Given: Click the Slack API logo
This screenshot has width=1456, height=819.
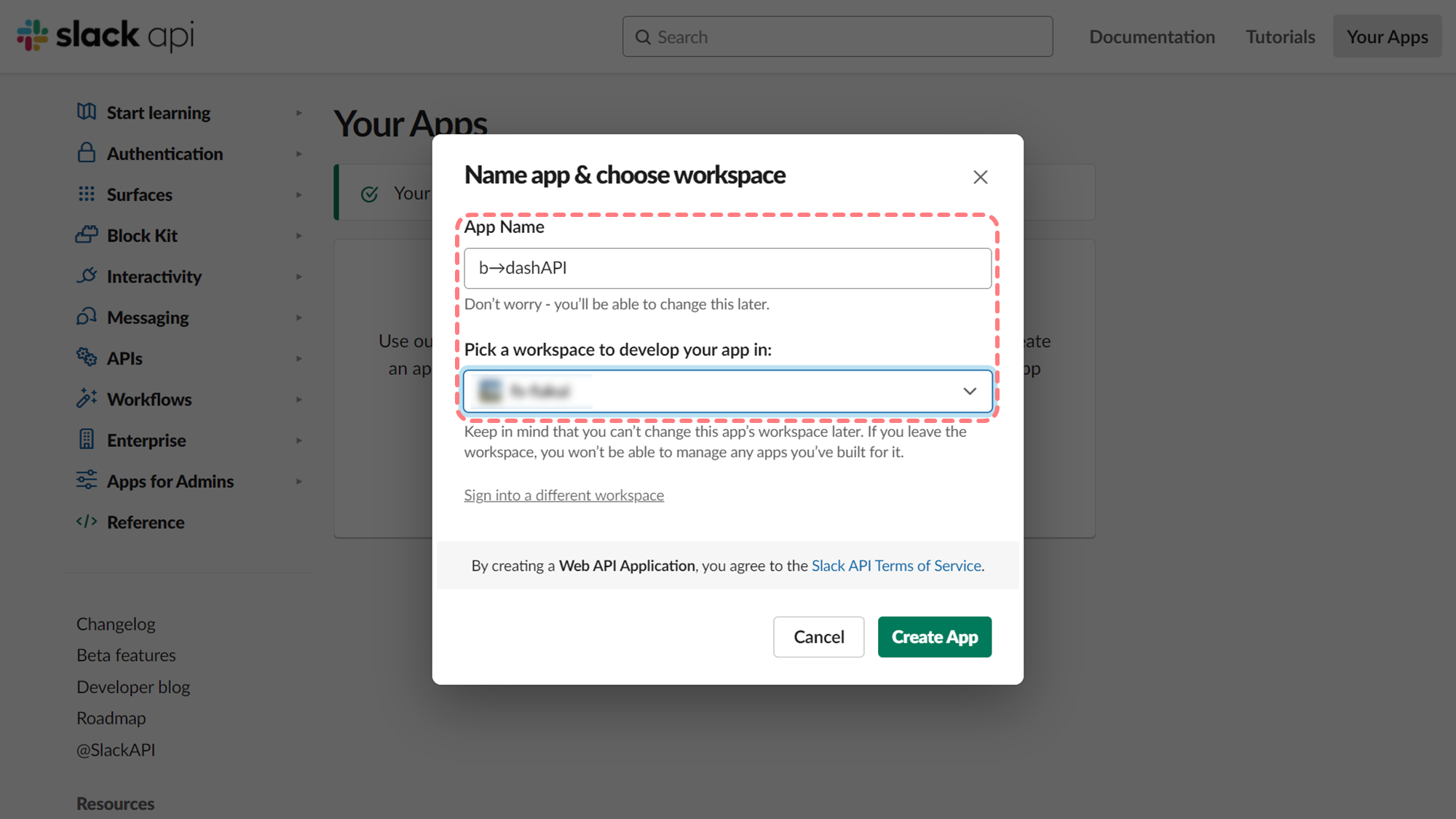Looking at the screenshot, I should coord(106,35).
